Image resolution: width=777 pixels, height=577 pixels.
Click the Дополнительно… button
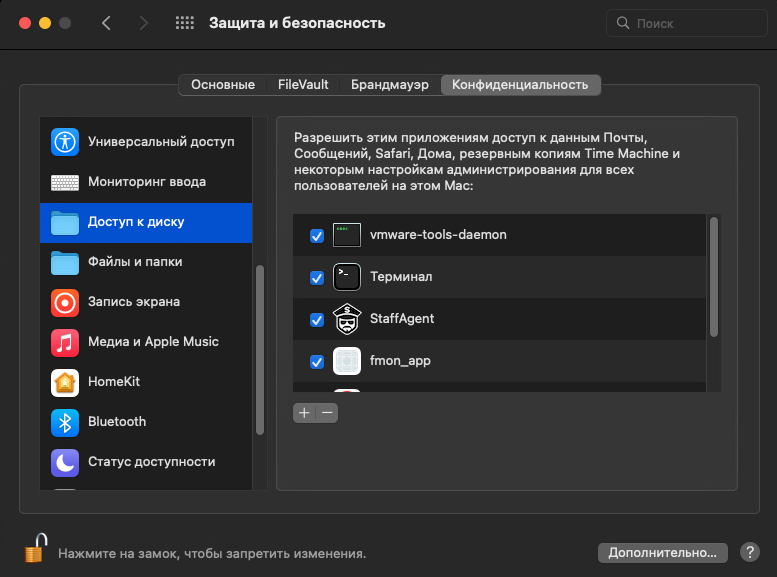tap(662, 552)
